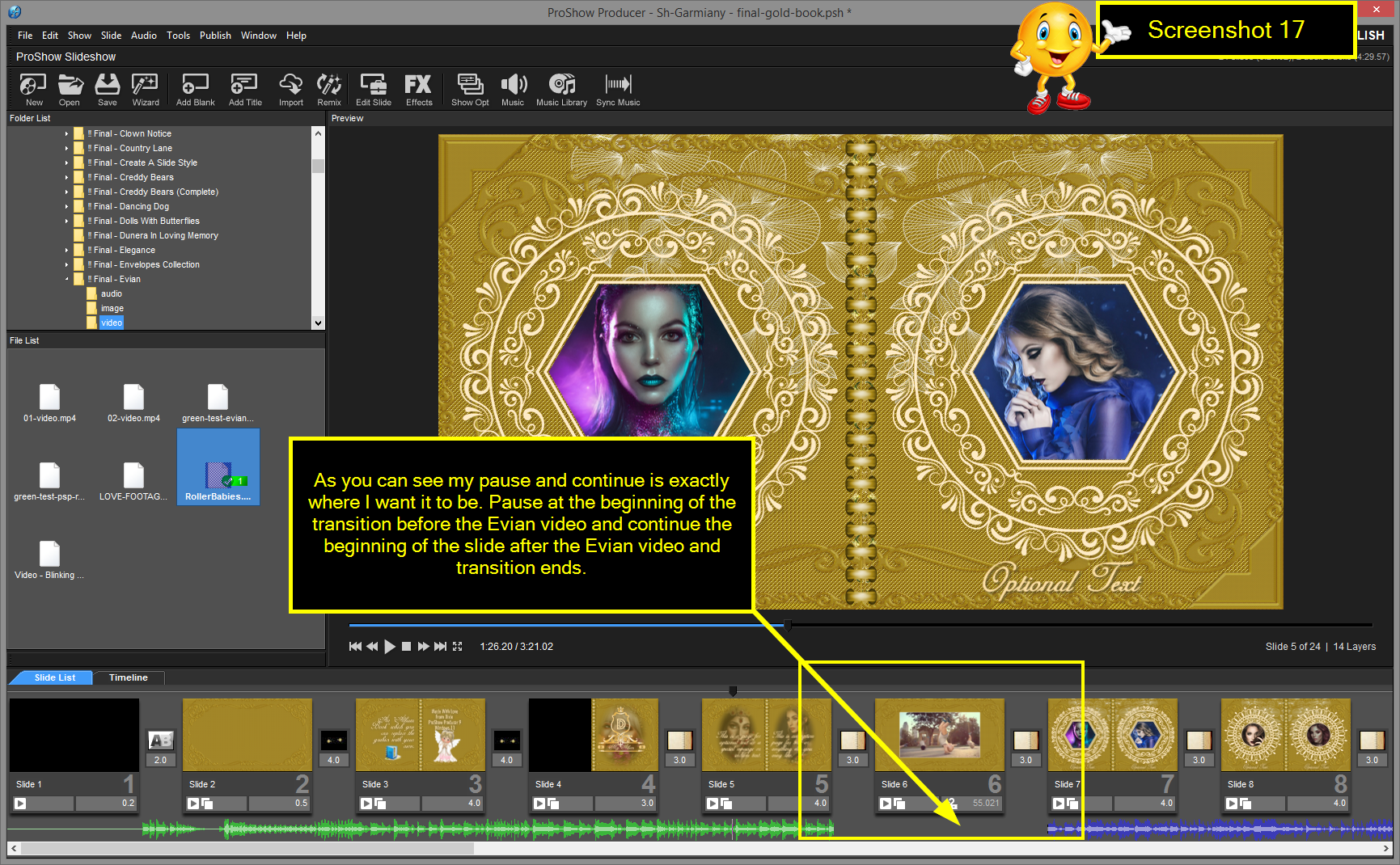Click the transition icon after Slide 4
Viewport: 1400px width, 865px height.
pos(679,740)
